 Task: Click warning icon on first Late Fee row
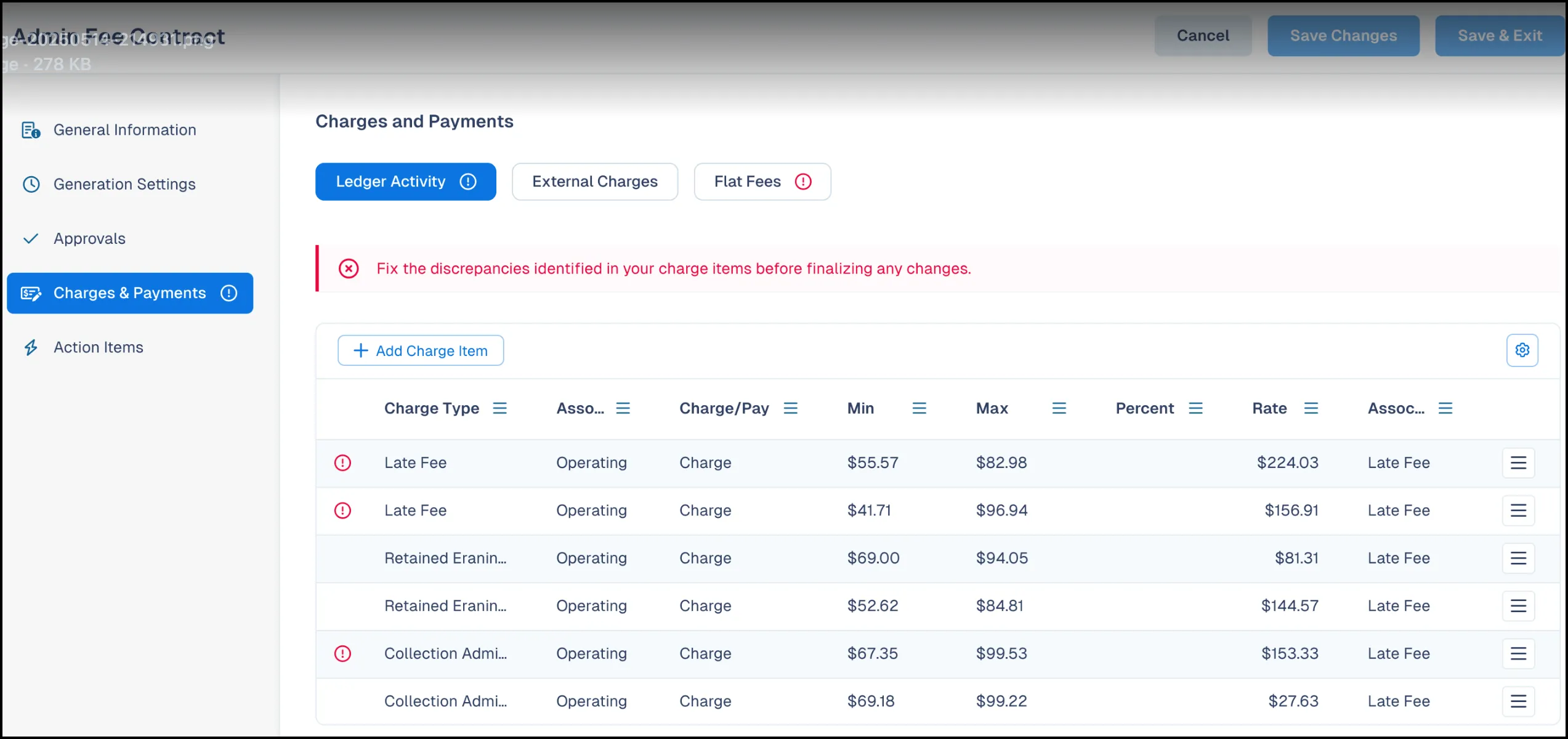pyautogui.click(x=342, y=462)
